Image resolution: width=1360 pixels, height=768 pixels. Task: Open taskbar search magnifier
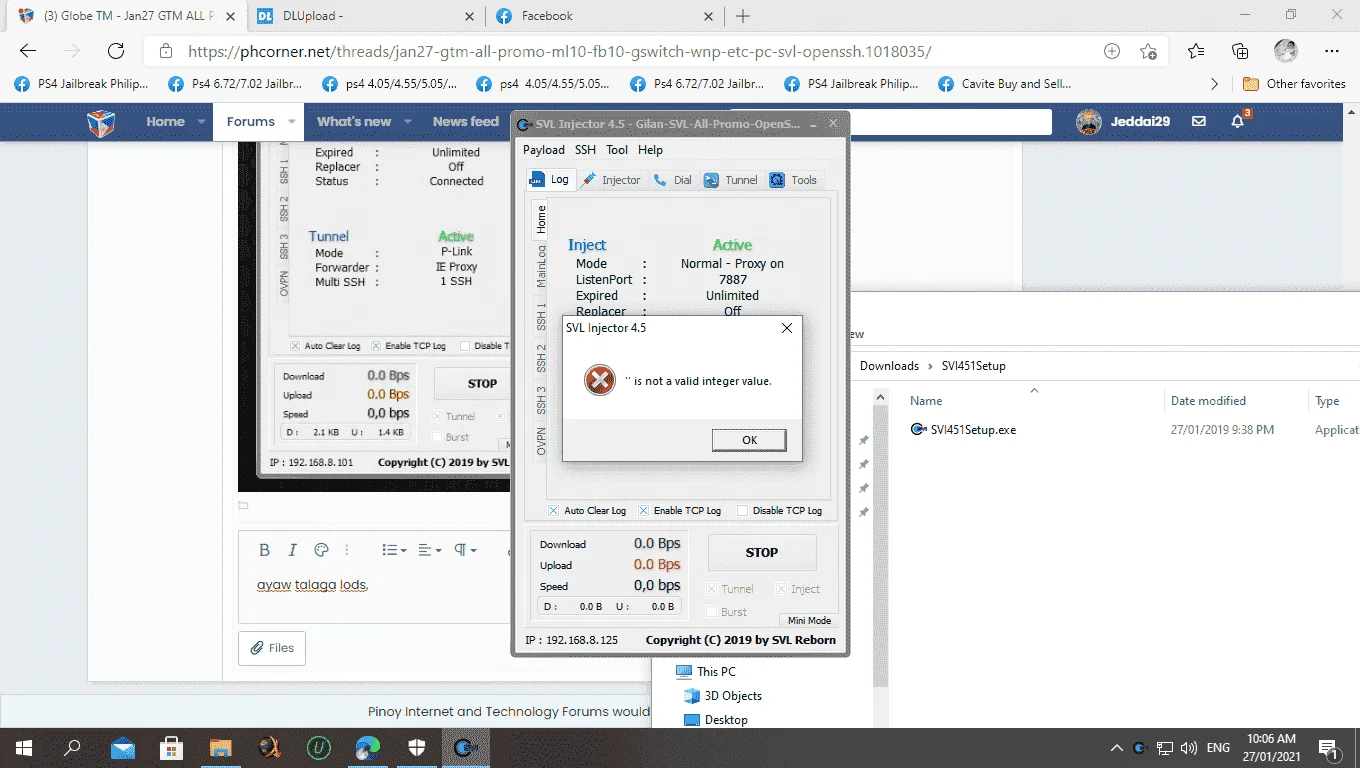click(x=73, y=747)
